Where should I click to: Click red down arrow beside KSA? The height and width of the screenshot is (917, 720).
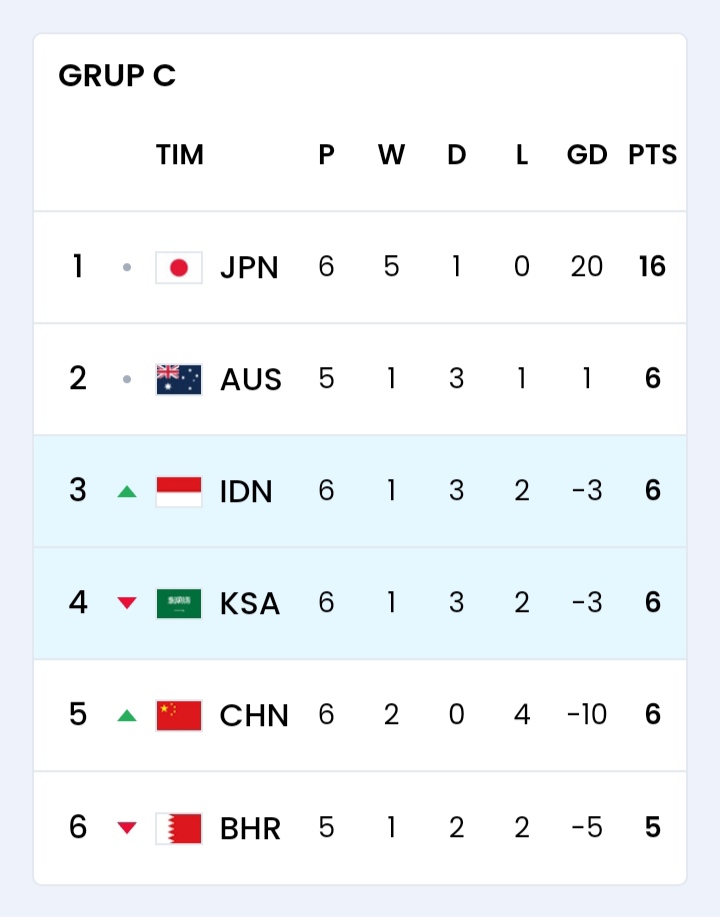click(127, 603)
